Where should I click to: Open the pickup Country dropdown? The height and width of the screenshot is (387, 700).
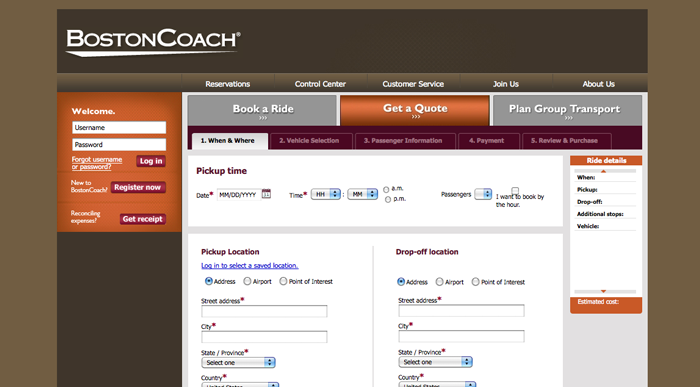pyautogui.click(x=240, y=384)
